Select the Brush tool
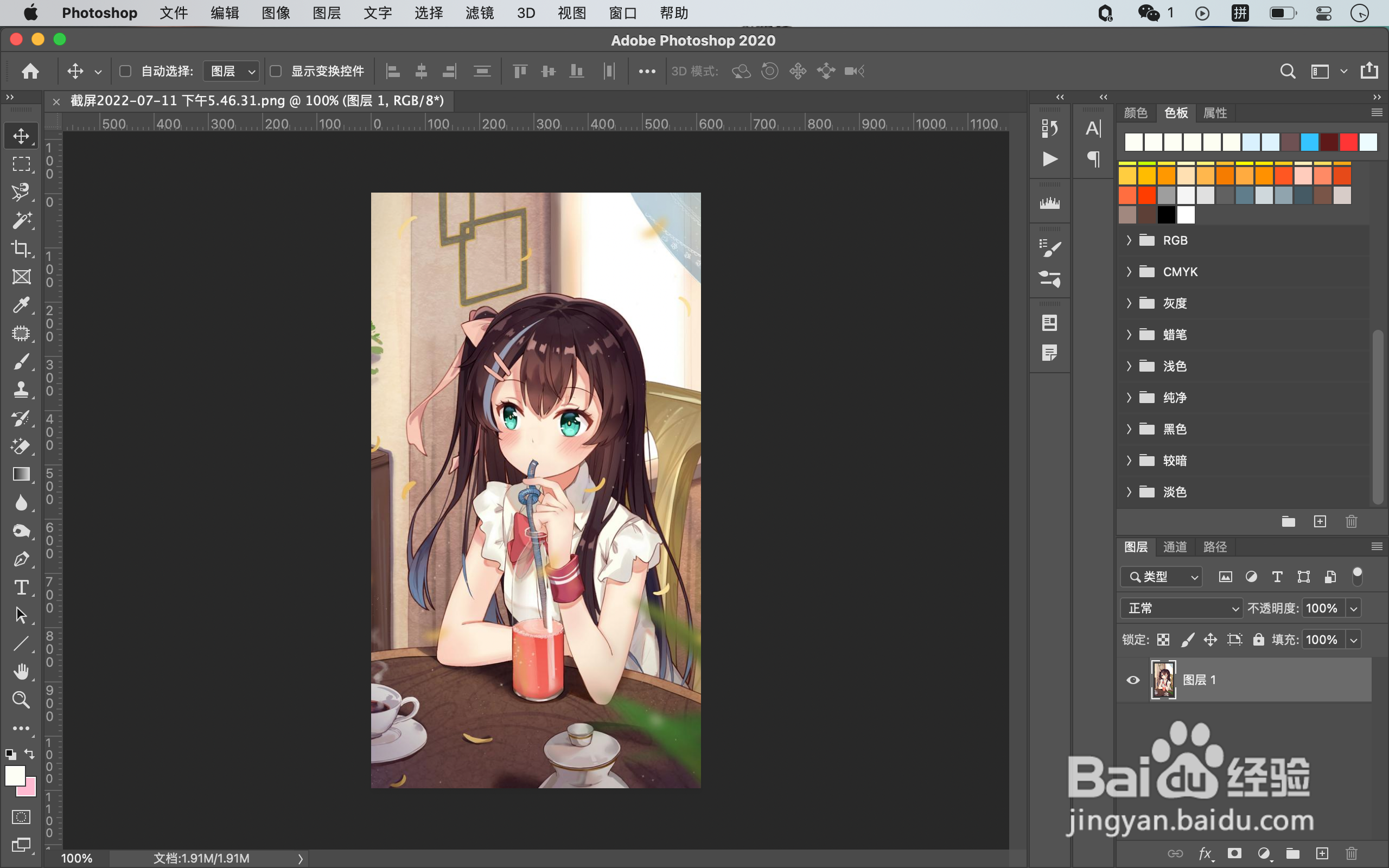Screen dimensions: 1389x868 click(x=22, y=362)
